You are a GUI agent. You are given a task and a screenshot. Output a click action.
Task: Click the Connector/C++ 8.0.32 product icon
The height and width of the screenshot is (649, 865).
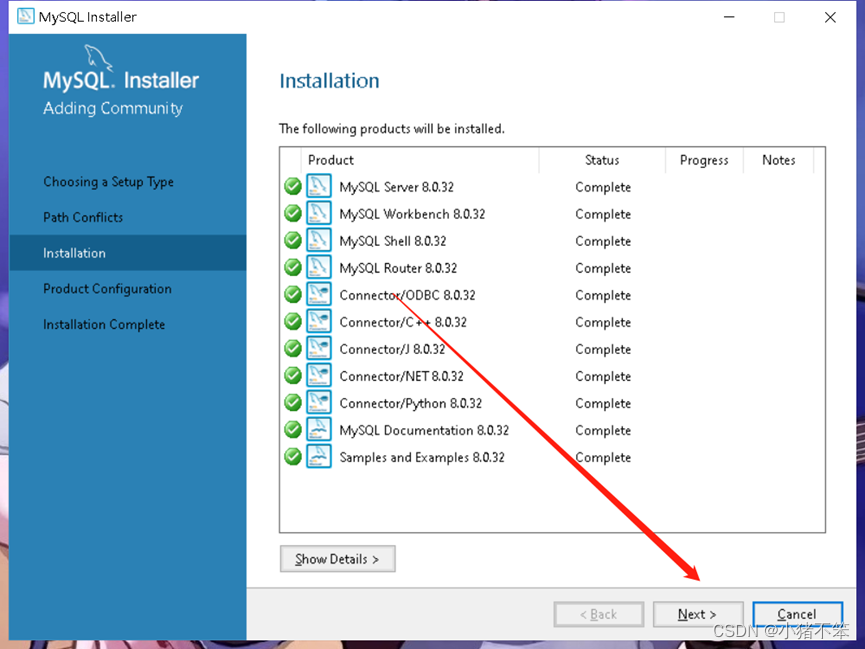(x=319, y=322)
